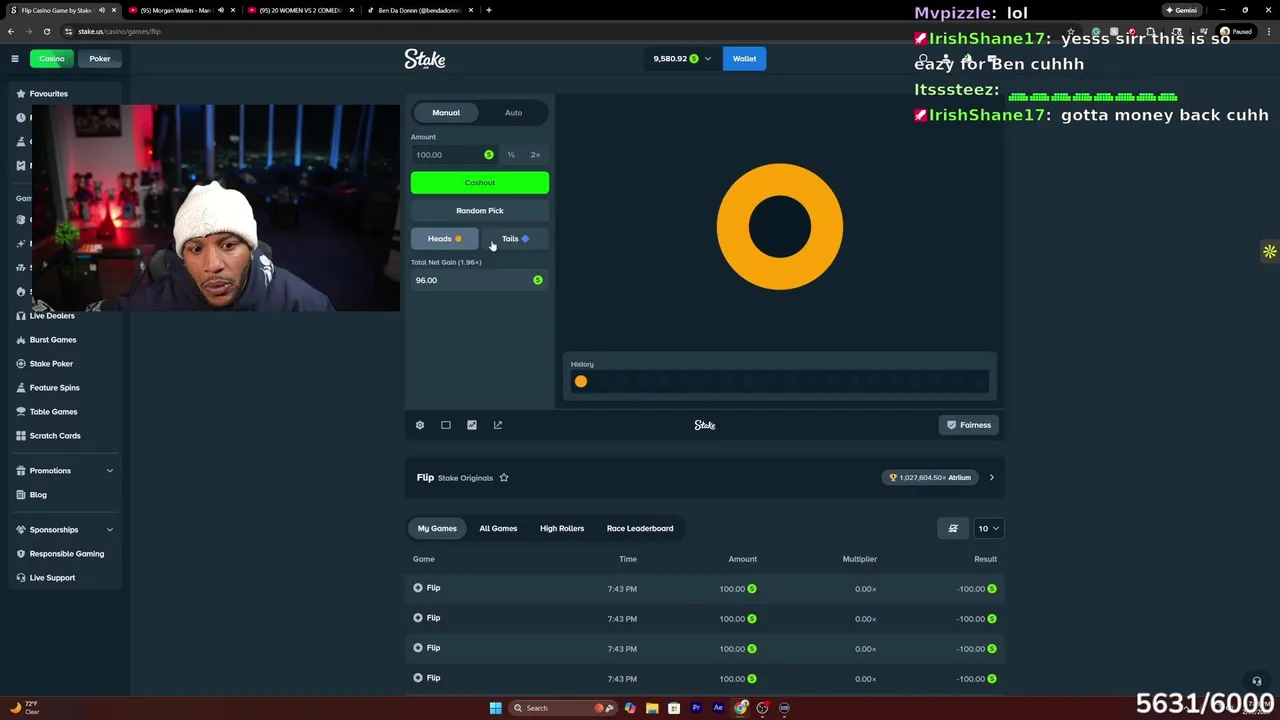The height and width of the screenshot is (720, 1280).
Task: Add Flip to favourites with the star icon
Action: point(504,478)
